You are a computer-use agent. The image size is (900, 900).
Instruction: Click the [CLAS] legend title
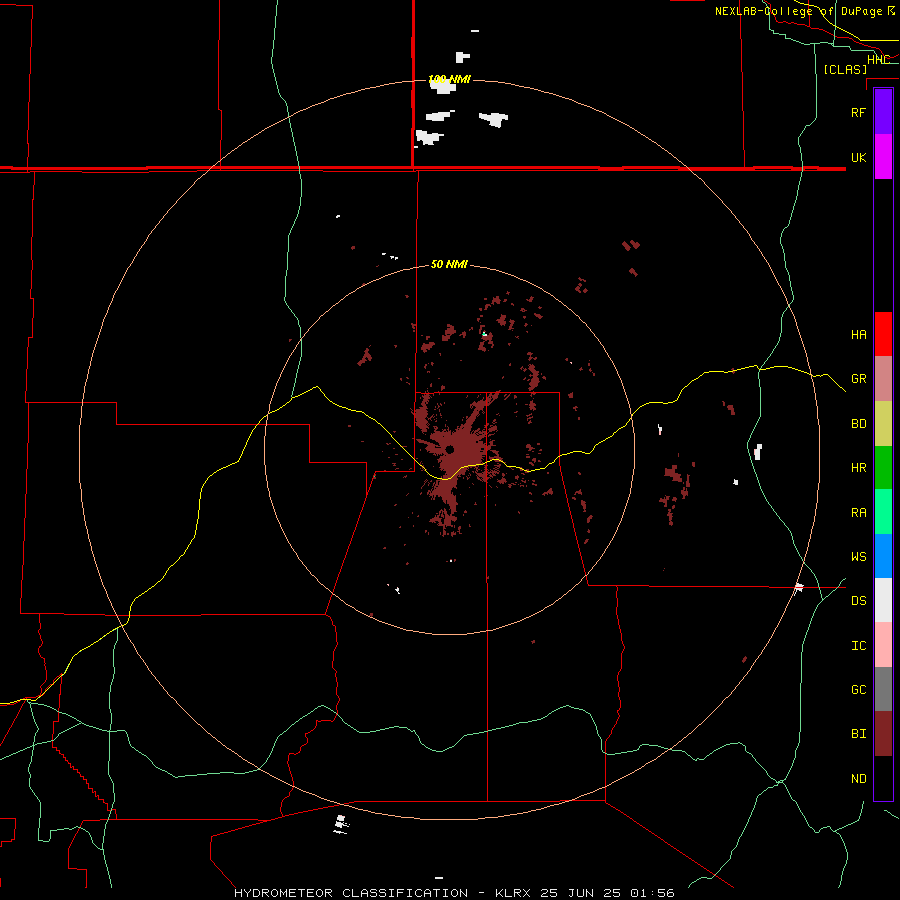coord(845,70)
